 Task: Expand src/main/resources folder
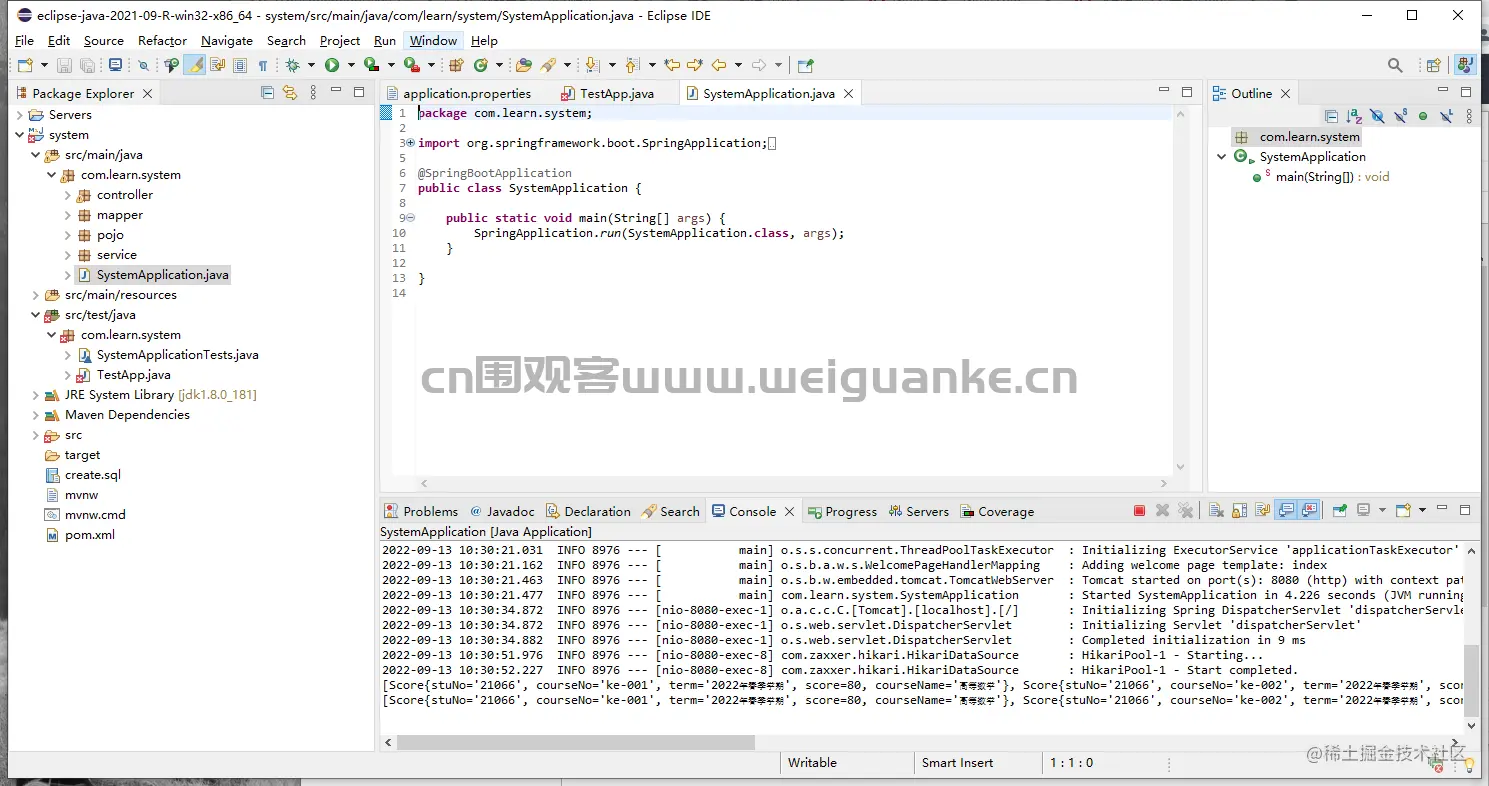coord(35,295)
